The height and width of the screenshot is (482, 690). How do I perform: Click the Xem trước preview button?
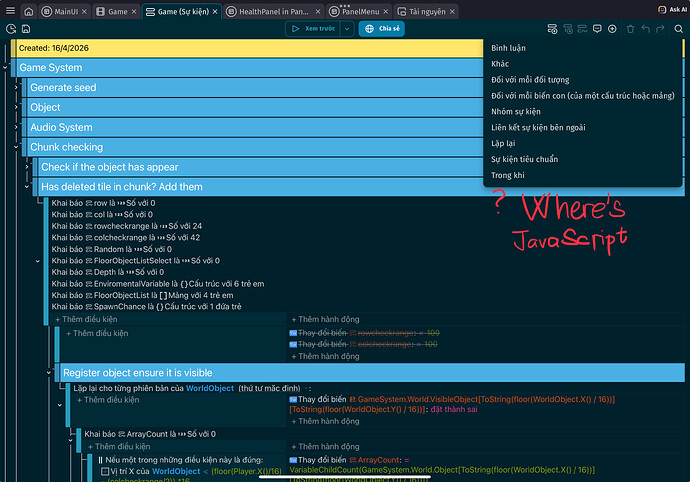pyautogui.click(x=313, y=29)
